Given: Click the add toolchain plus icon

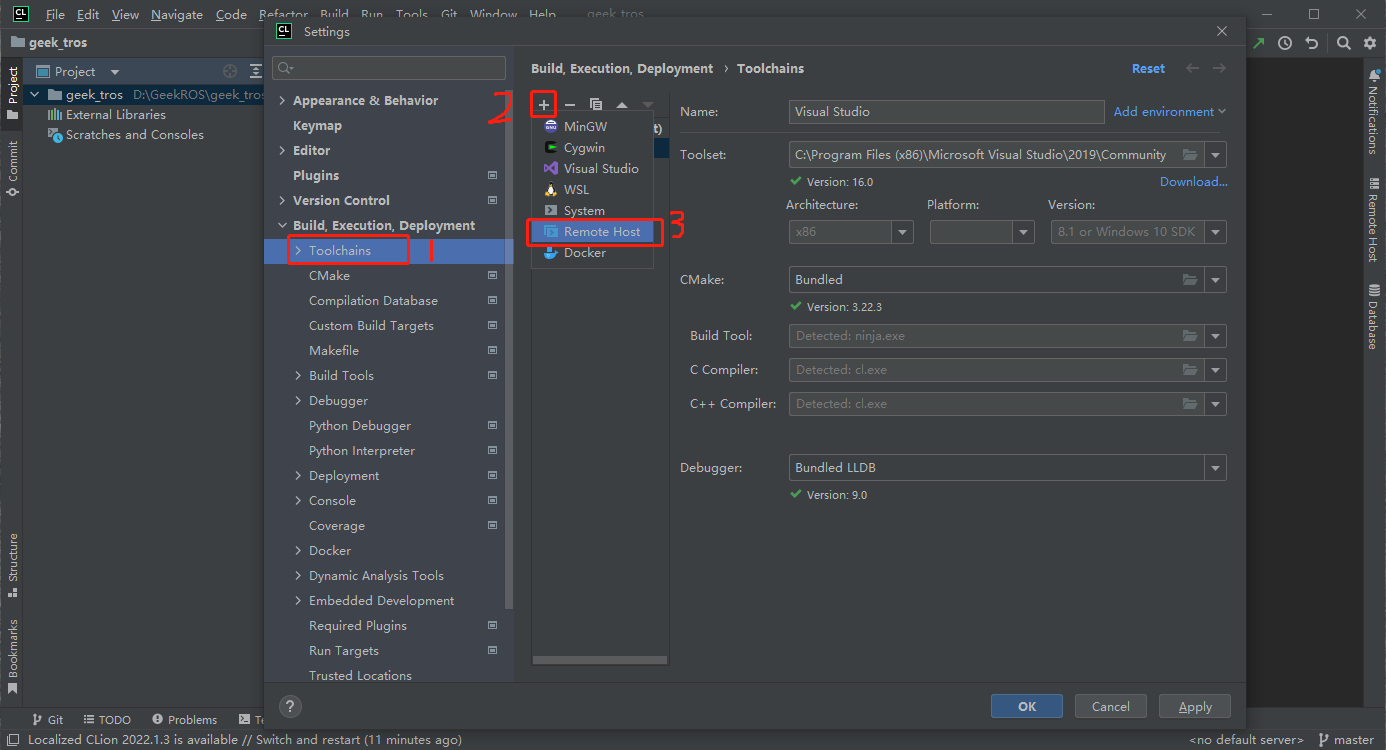Looking at the screenshot, I should tap(544, 104).
